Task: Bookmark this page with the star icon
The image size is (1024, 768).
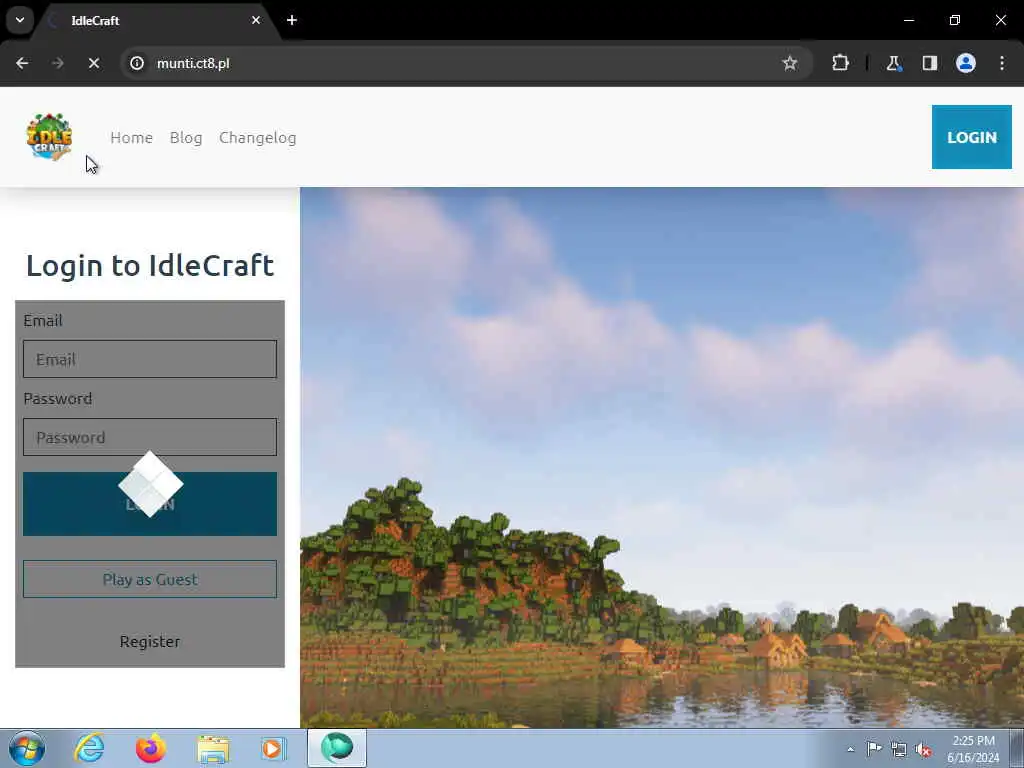Action: [790, 63]
